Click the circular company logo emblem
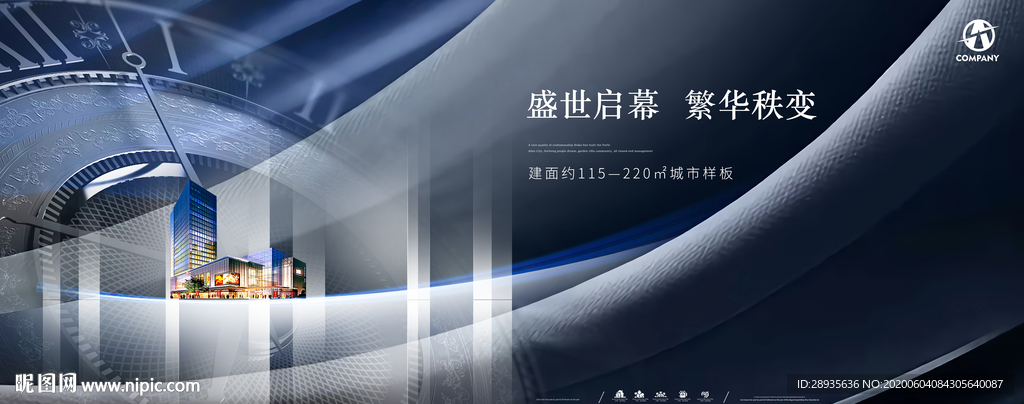1024x404 pixels. coord(978,35)
